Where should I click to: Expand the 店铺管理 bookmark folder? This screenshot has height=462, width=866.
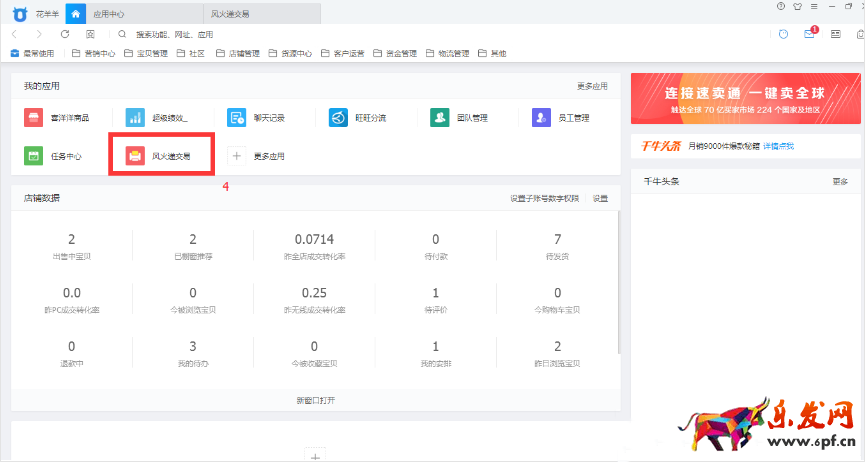click(x=238, y=53)
